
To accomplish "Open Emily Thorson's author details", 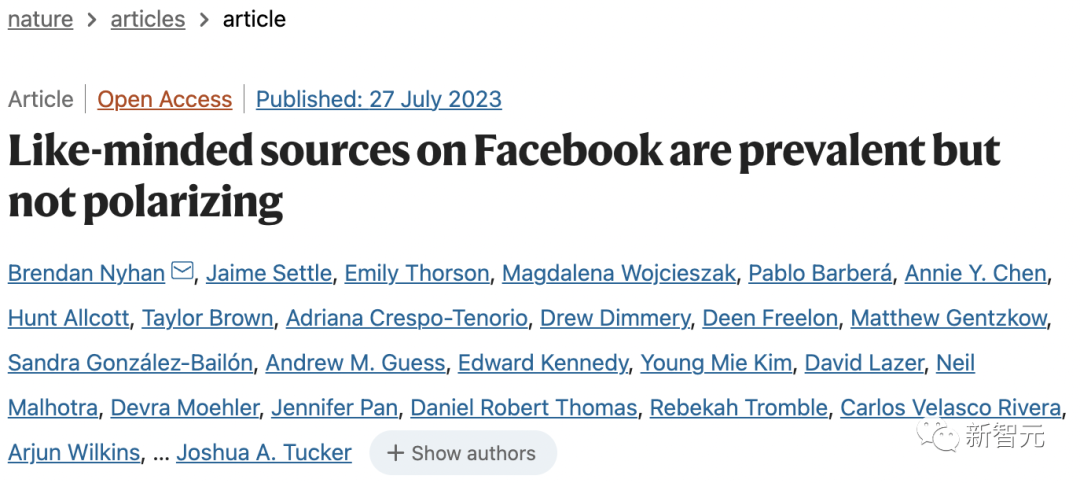I will point(417,274).
